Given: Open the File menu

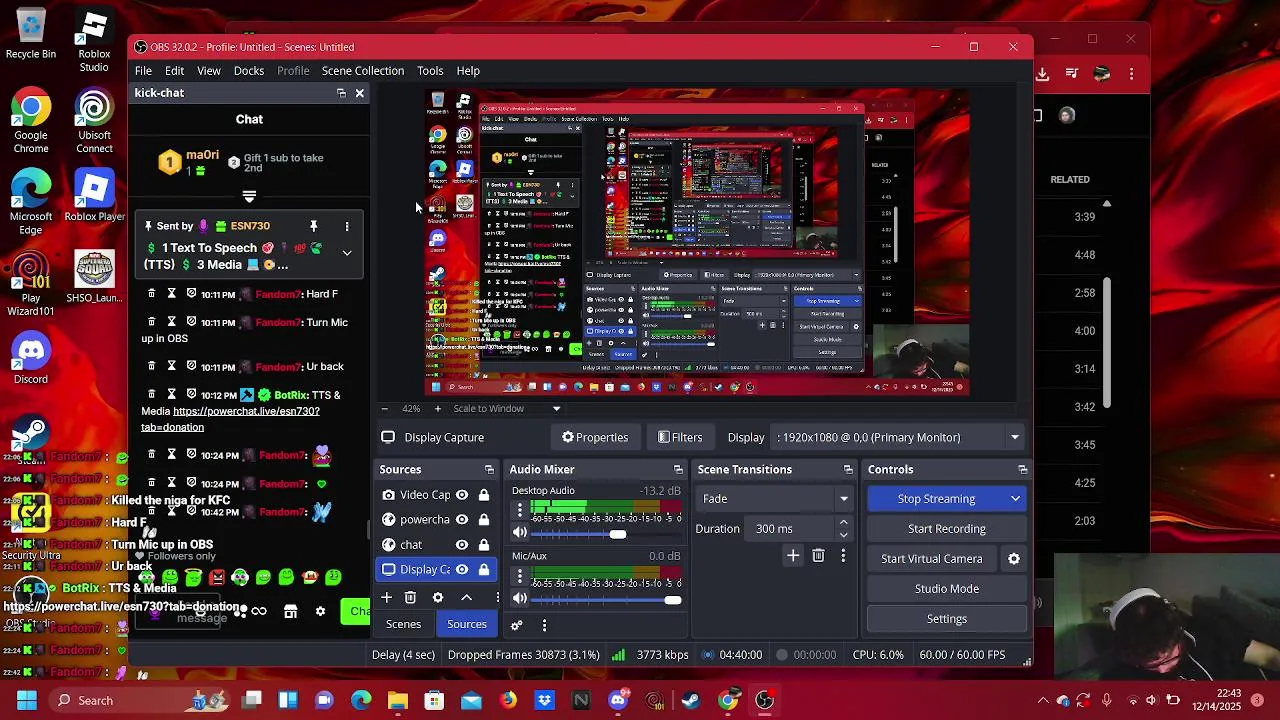Looking at the screenshot, I should pos(143,71).
